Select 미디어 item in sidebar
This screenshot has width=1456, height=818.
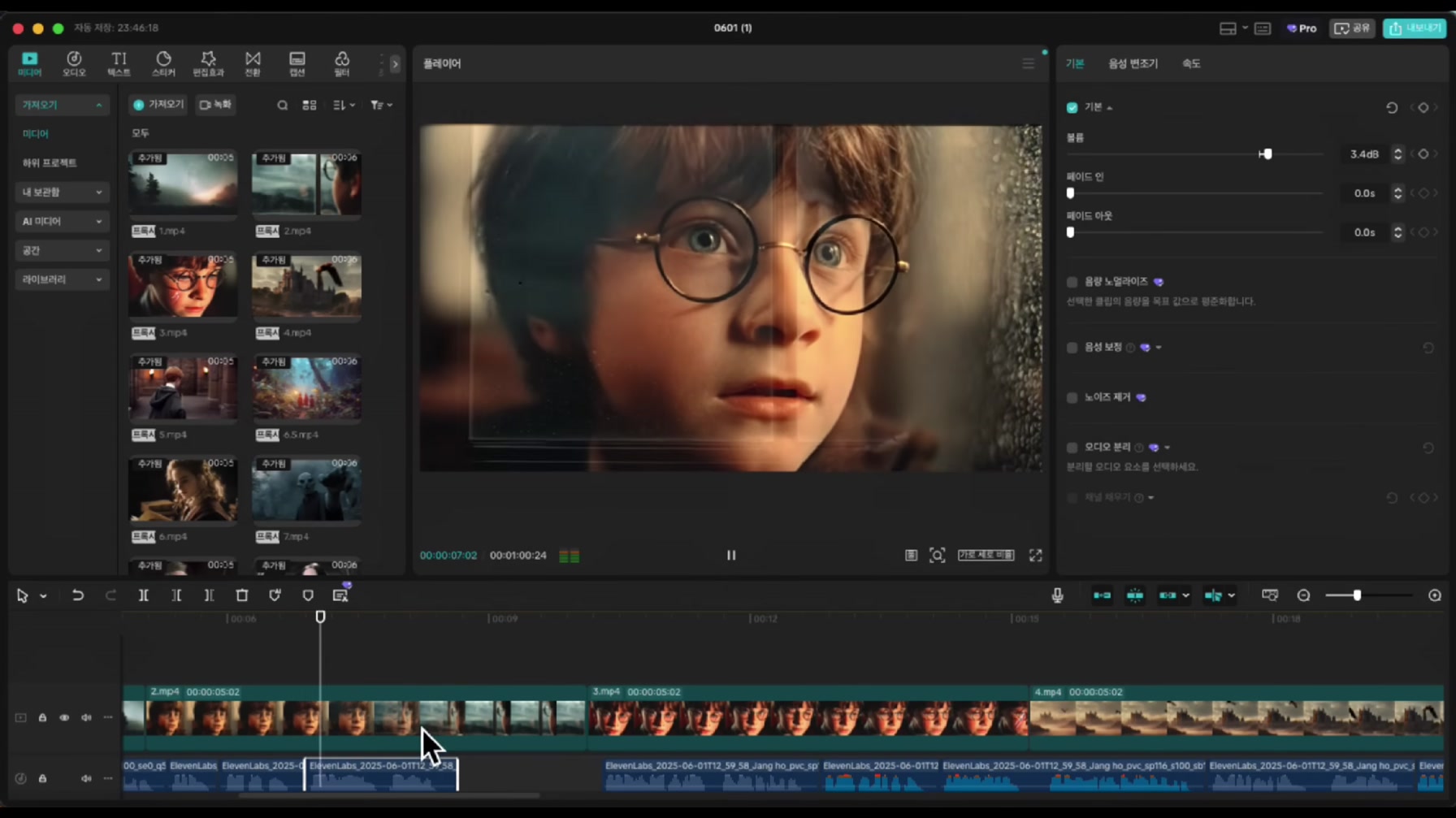click(35, 133)
